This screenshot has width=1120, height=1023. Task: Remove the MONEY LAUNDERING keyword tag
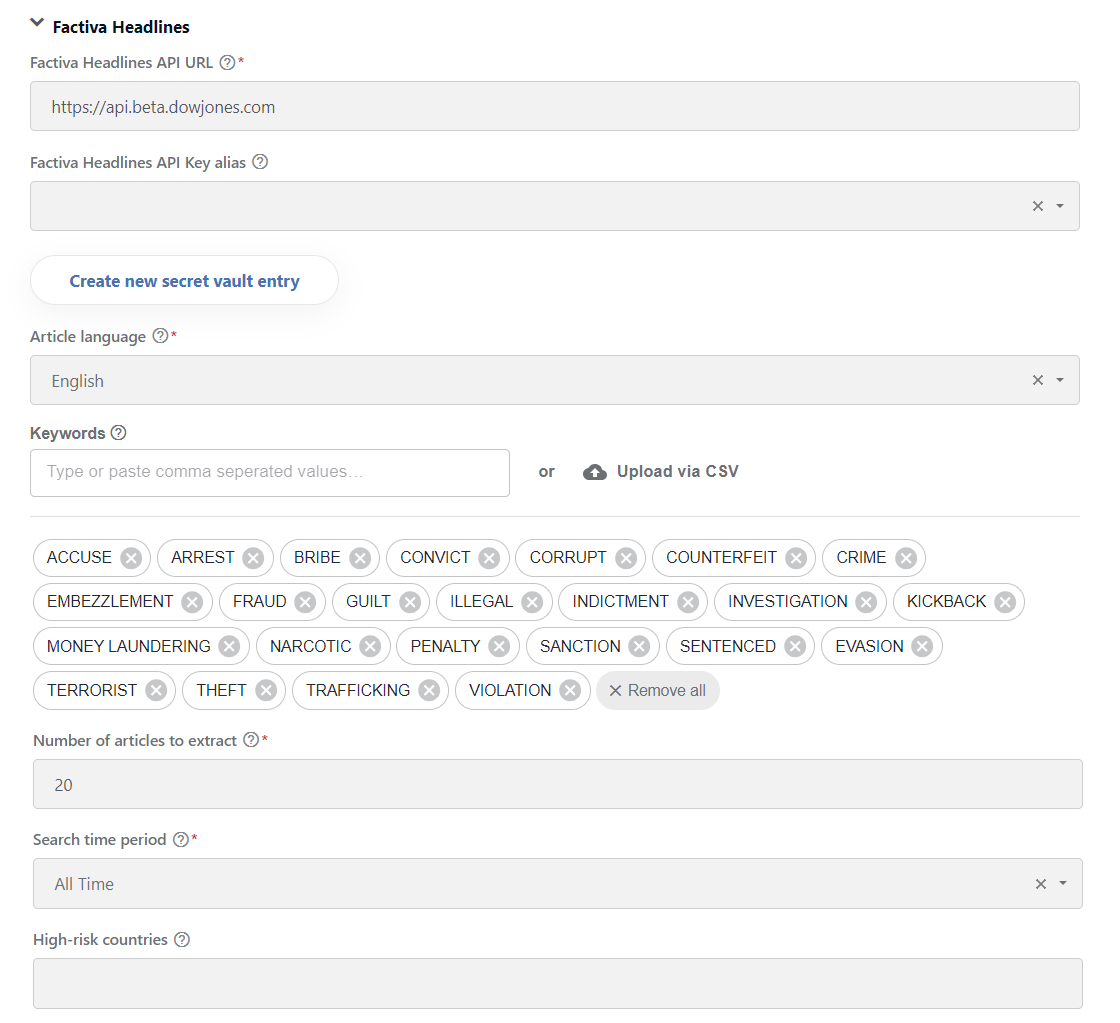coord(229,647)
